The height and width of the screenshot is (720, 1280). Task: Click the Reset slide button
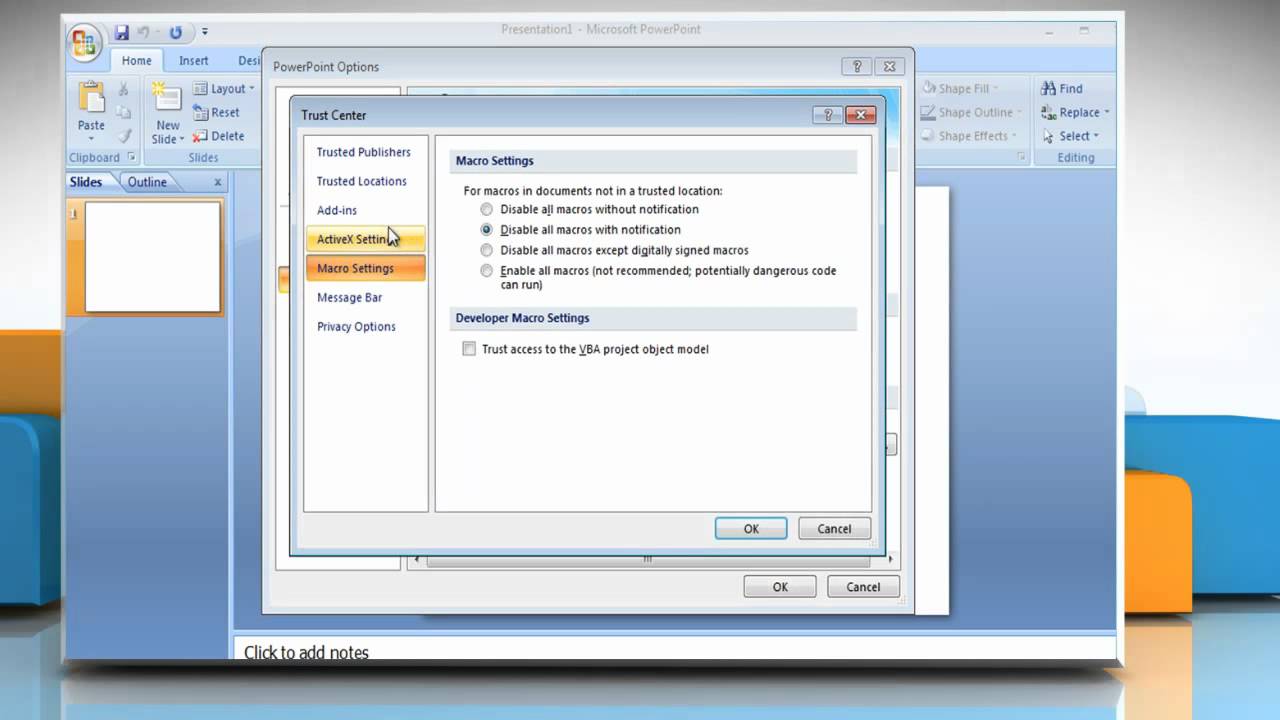point(216,112)
